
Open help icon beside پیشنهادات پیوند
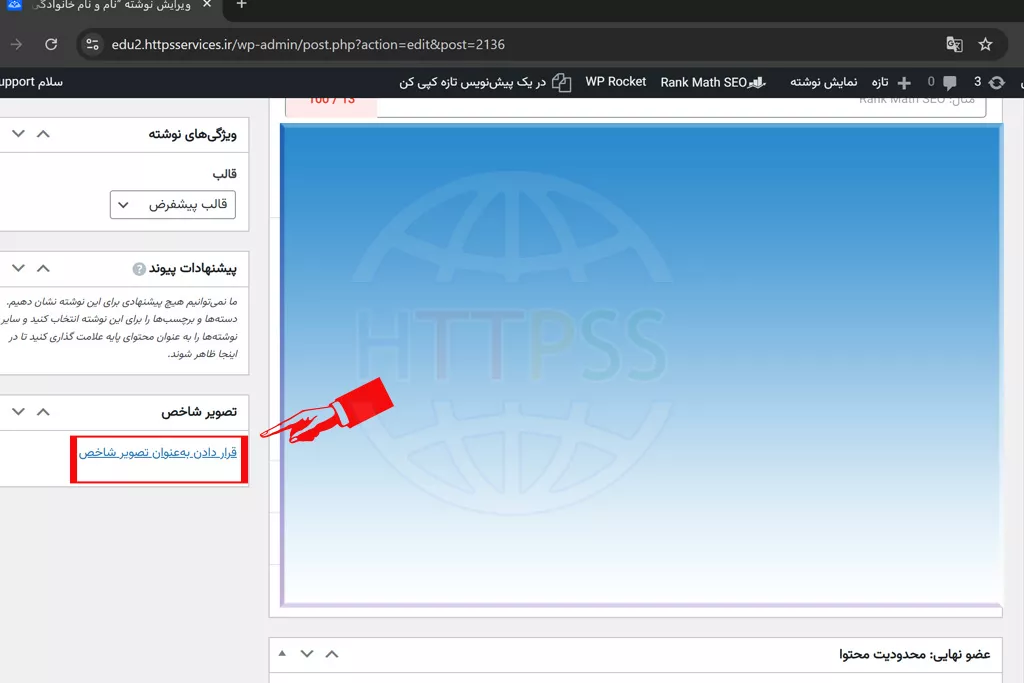pyautogui.click(x=139, y=269)
